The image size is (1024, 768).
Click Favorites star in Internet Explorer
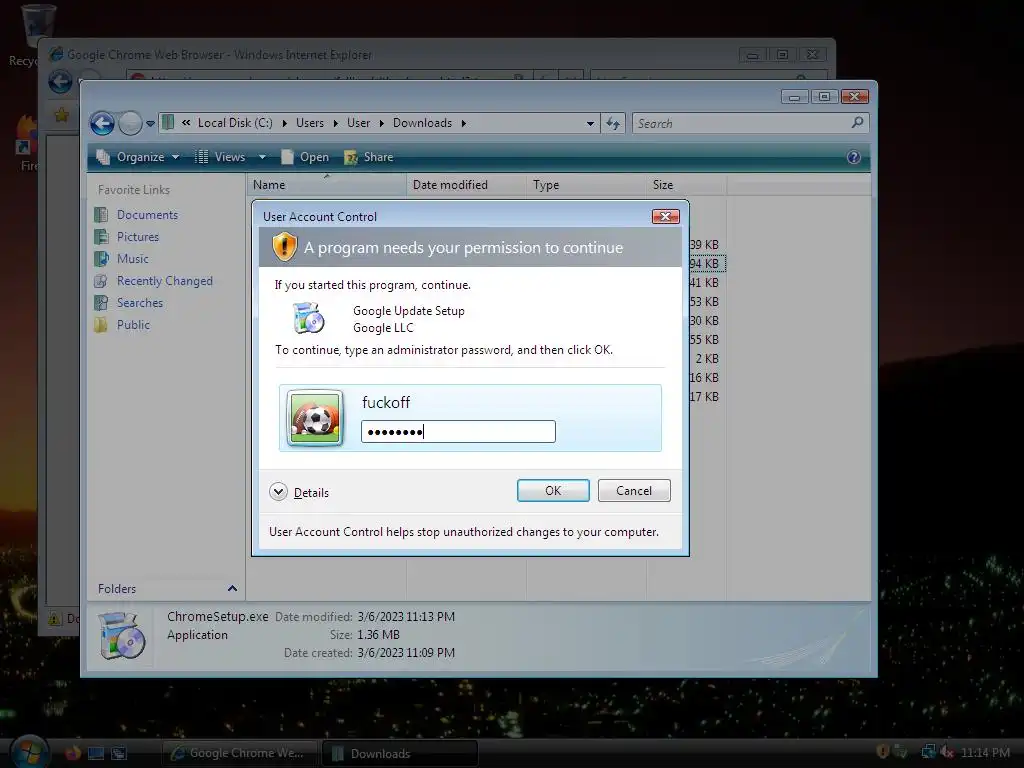pos(61,115)
